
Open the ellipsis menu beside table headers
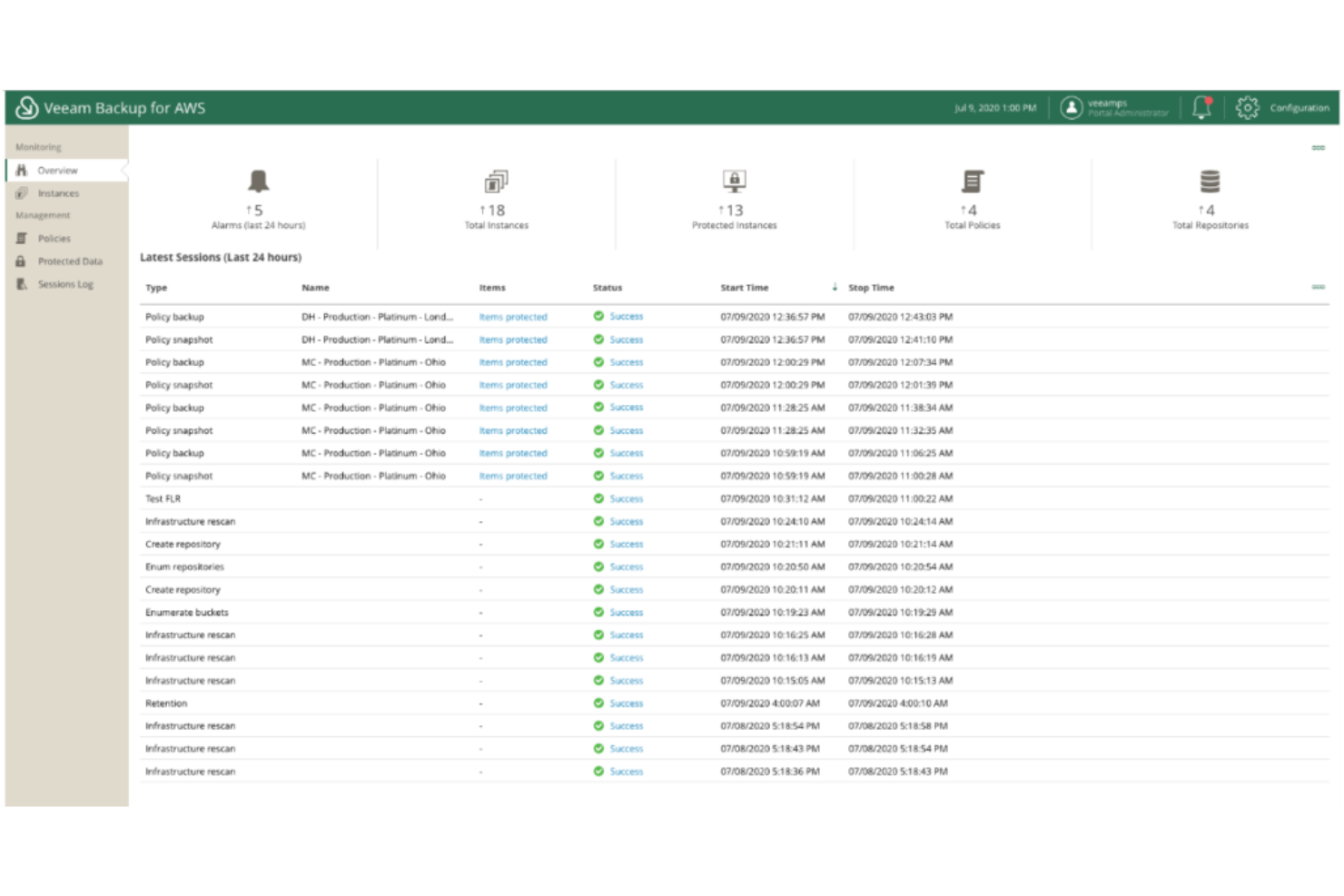1318,286
